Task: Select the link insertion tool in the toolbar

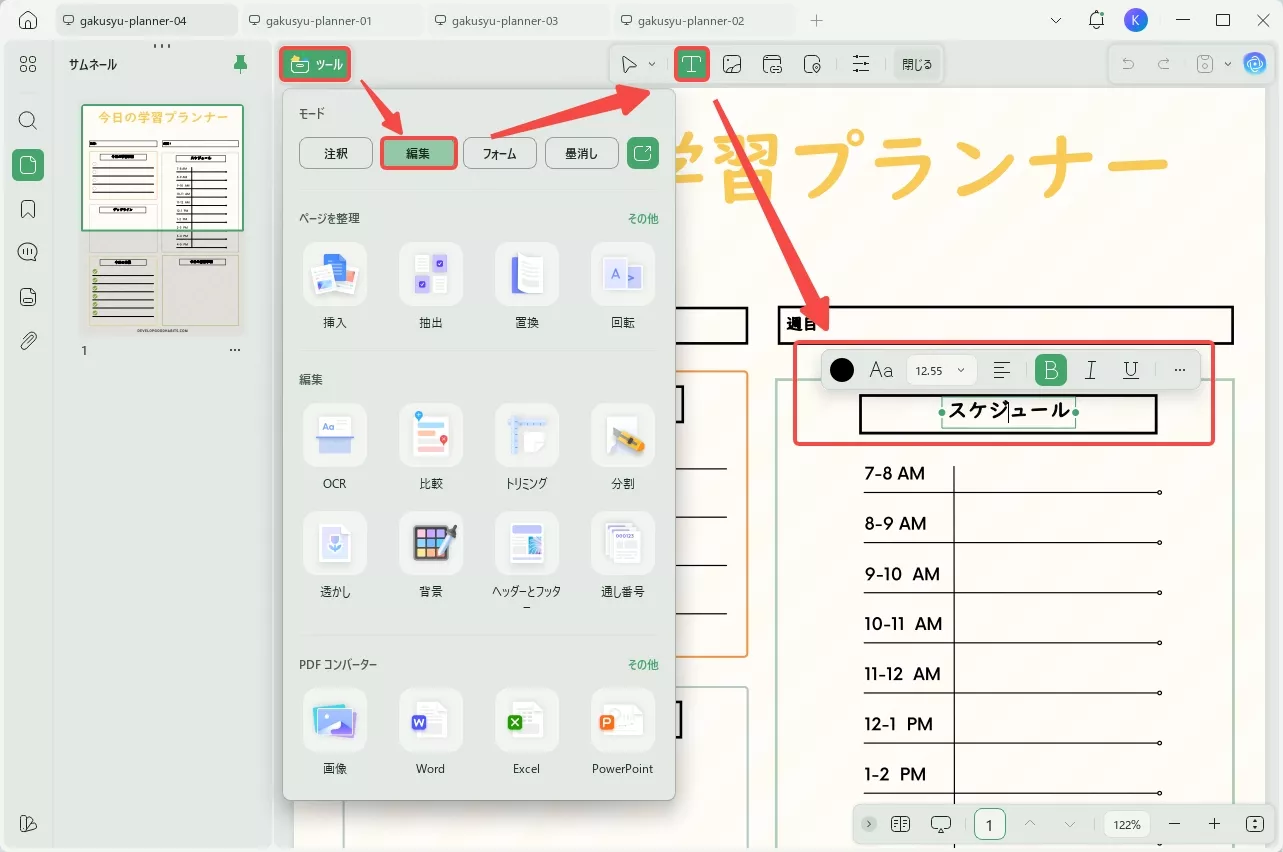Action: [772, 63]
